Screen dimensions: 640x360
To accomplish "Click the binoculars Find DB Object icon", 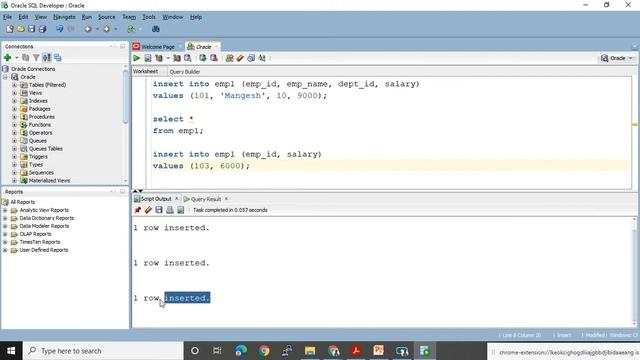I will [x=156, y=29].
